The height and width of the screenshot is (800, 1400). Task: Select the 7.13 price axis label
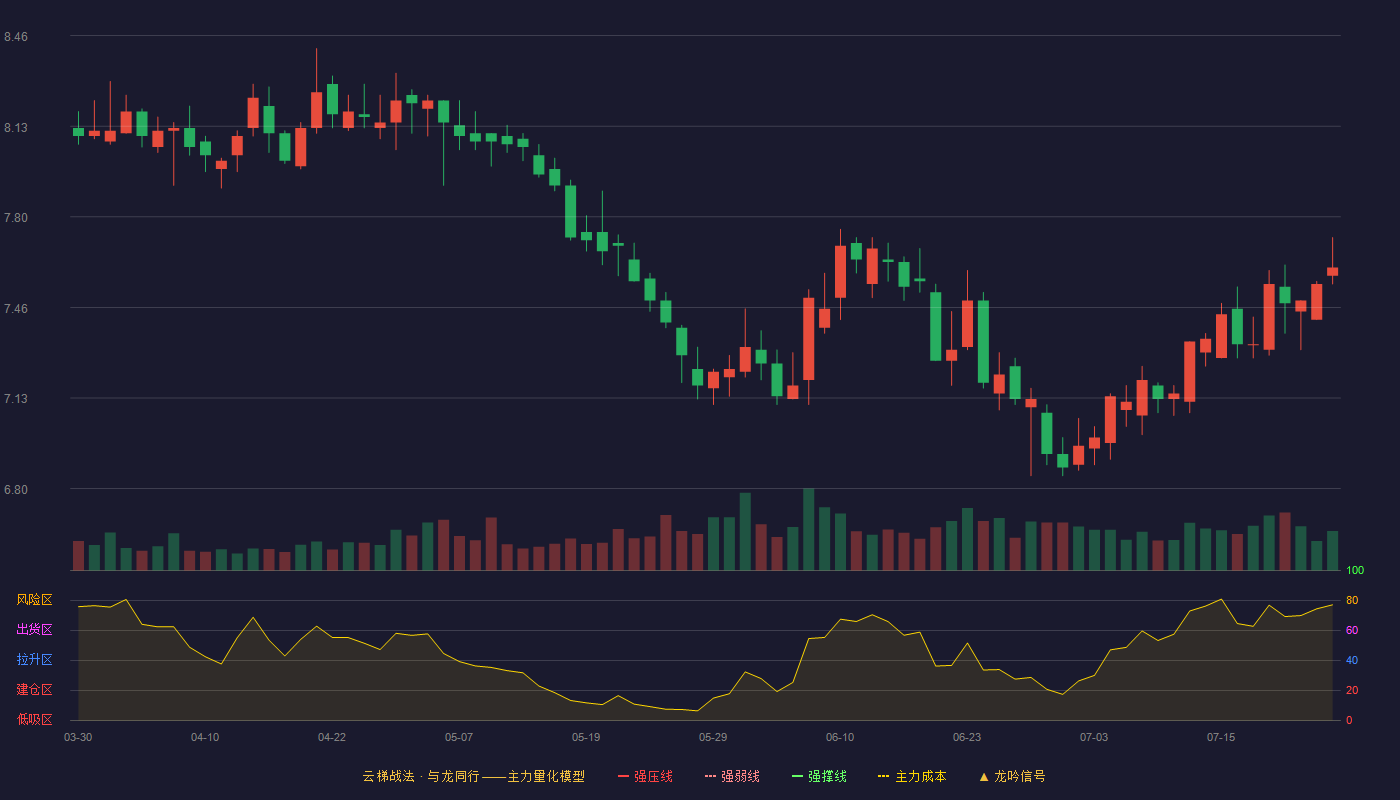click(x=16, y=400)
